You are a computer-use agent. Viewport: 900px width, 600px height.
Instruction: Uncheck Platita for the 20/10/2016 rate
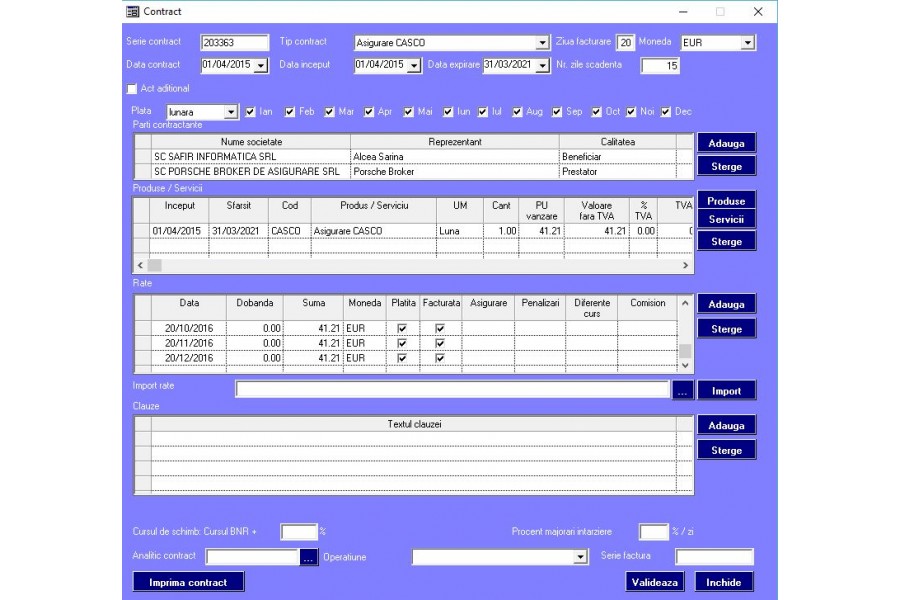(x=402, y=328)
